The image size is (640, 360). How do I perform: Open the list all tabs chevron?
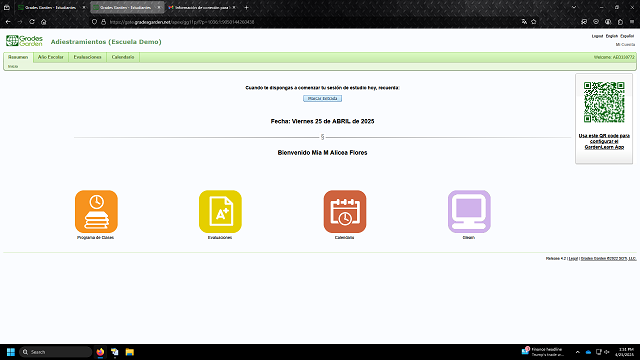[574, 7]
